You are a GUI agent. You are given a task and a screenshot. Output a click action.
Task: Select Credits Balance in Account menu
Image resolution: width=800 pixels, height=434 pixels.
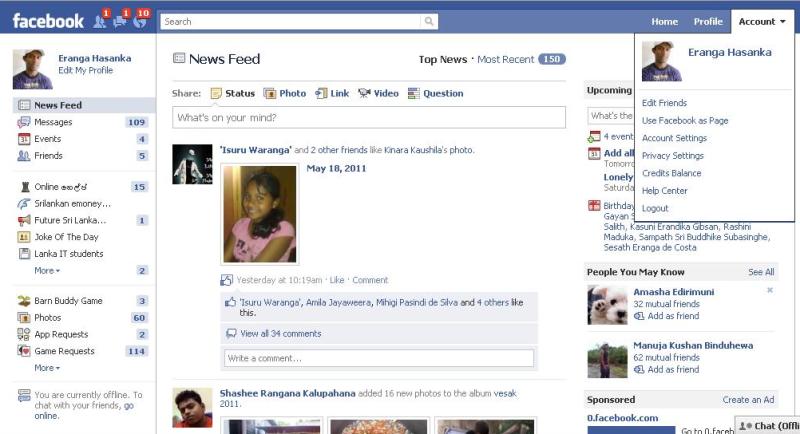point(671,173)
